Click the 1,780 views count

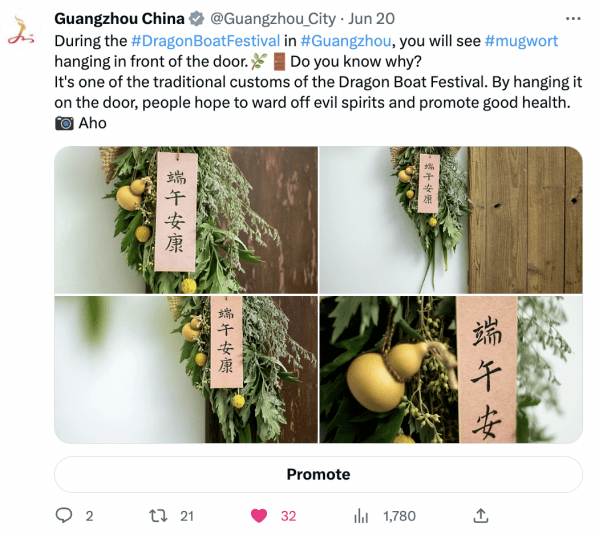[399, 516]
